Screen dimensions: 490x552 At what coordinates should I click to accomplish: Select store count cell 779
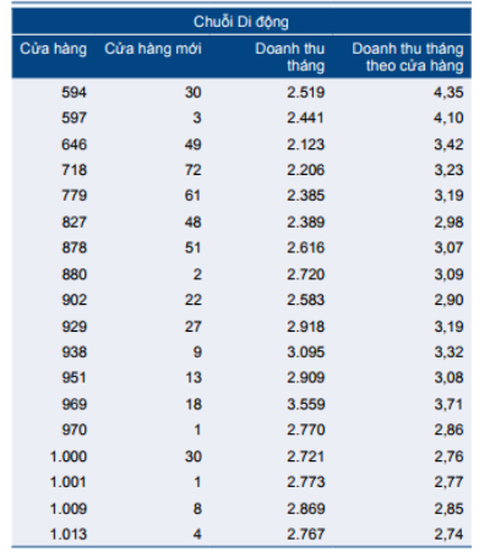[74, 195]
